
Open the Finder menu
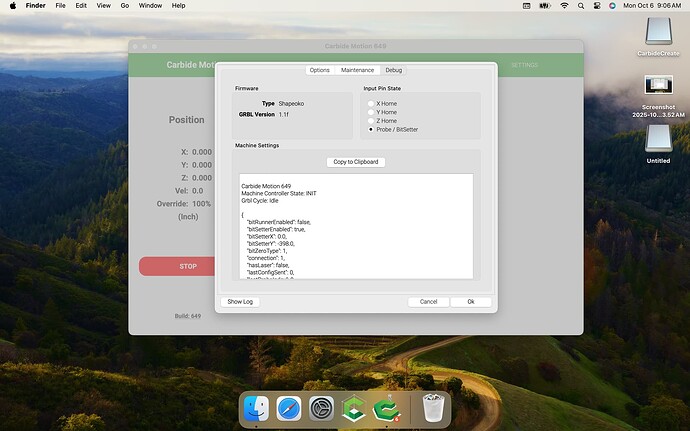point(36,6)
